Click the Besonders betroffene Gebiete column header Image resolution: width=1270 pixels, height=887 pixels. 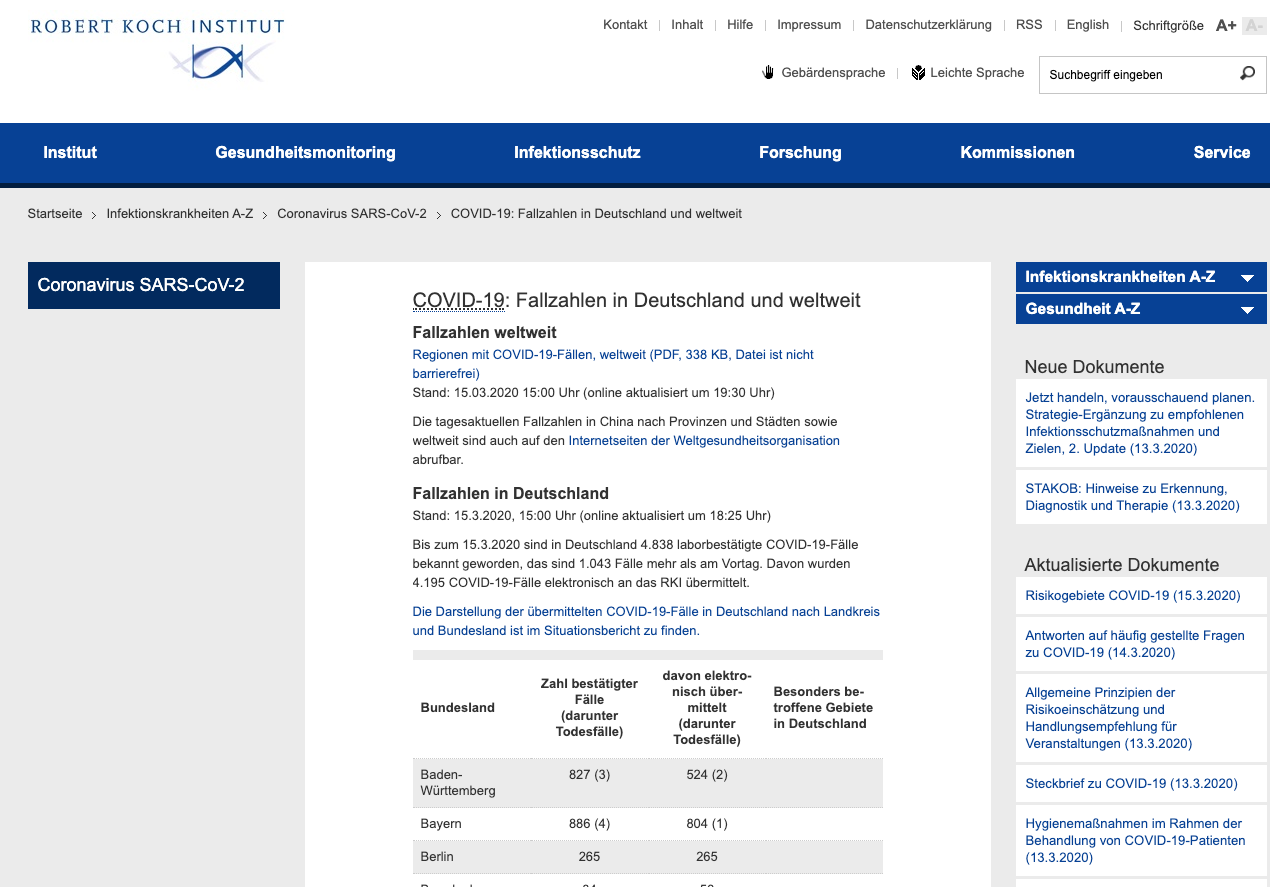tap(823, 708)
